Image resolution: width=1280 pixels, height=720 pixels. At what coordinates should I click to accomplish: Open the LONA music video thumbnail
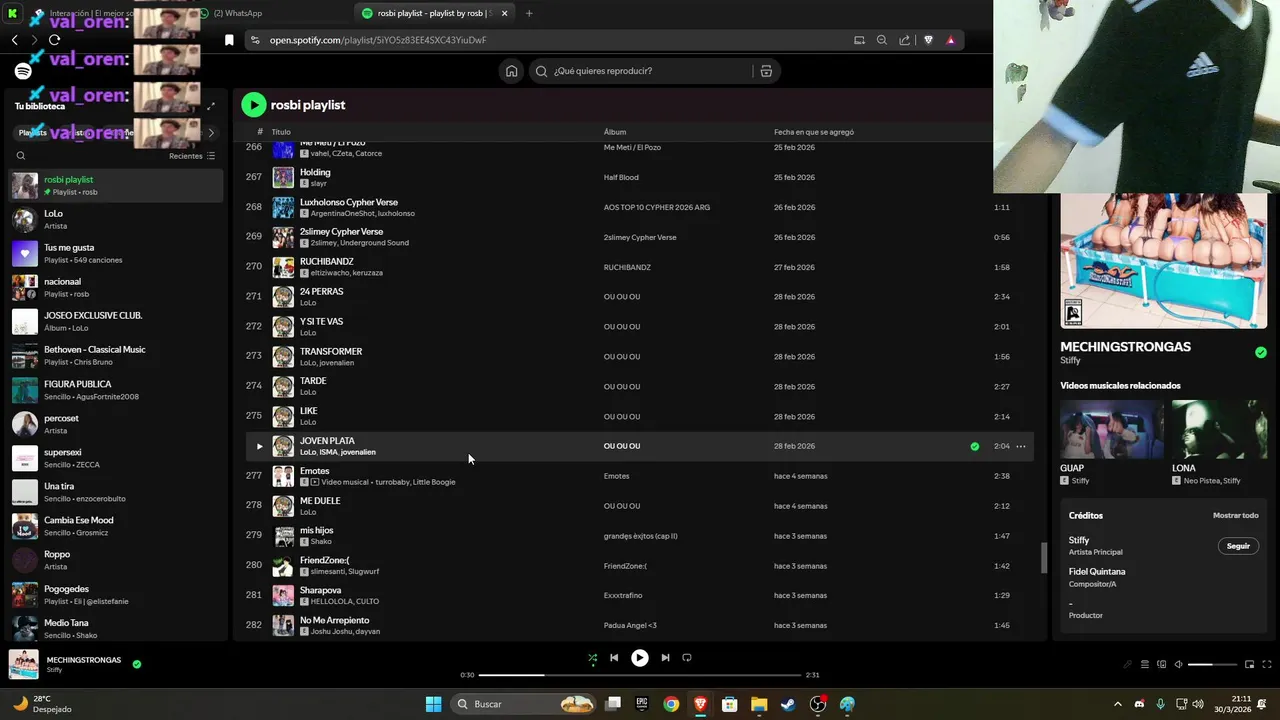coord(1220,429)
